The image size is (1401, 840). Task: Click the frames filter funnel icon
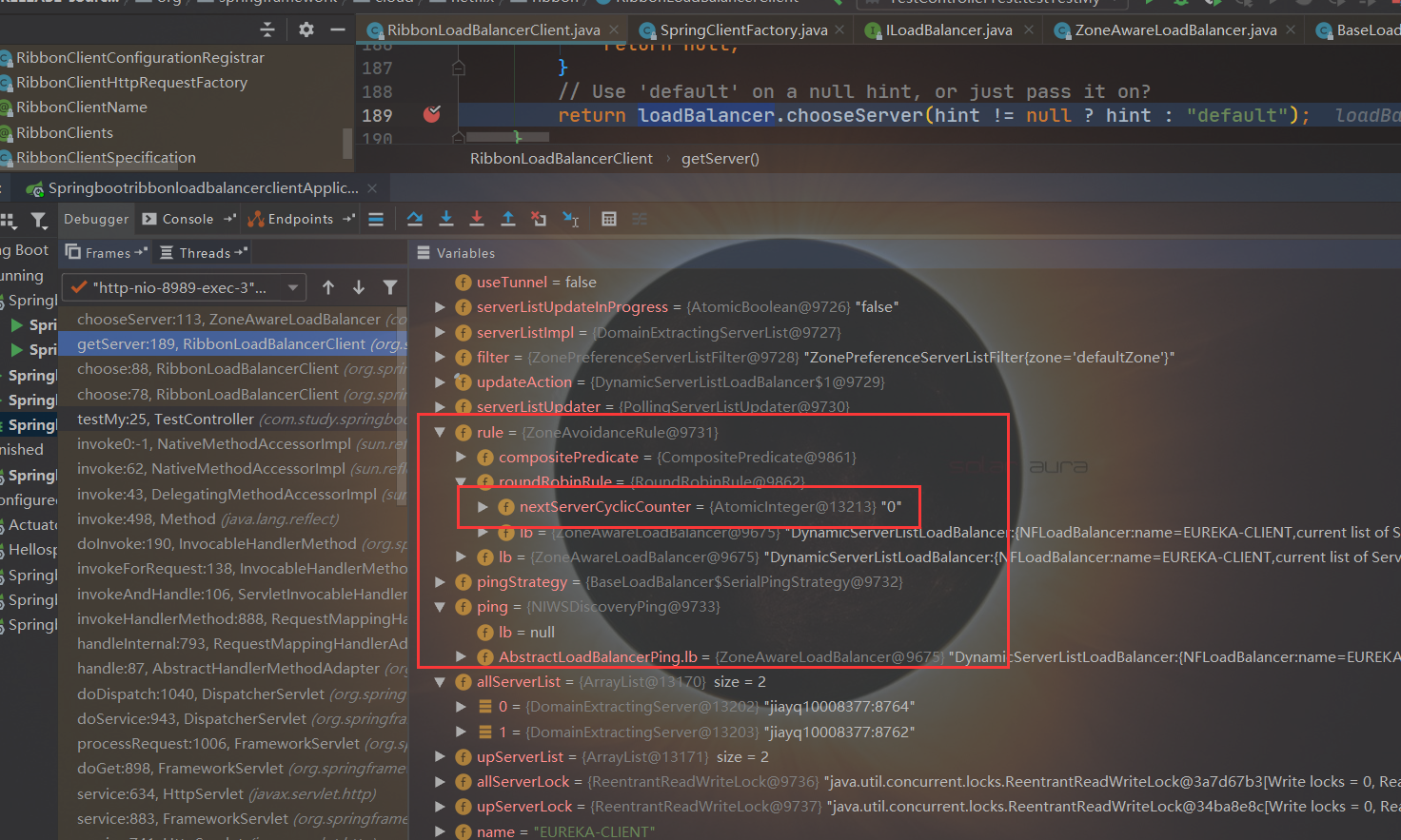[390, 287]
